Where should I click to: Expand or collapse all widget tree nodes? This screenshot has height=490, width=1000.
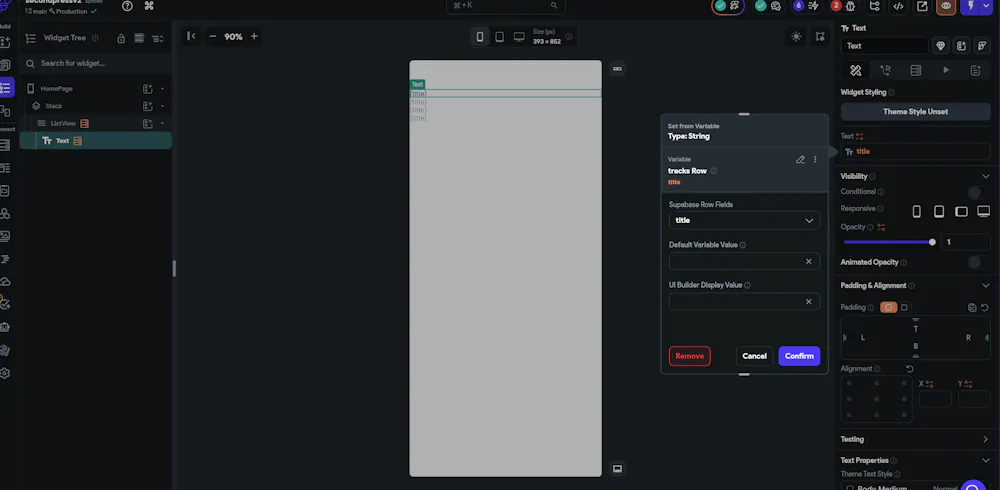tap(158, 38)
